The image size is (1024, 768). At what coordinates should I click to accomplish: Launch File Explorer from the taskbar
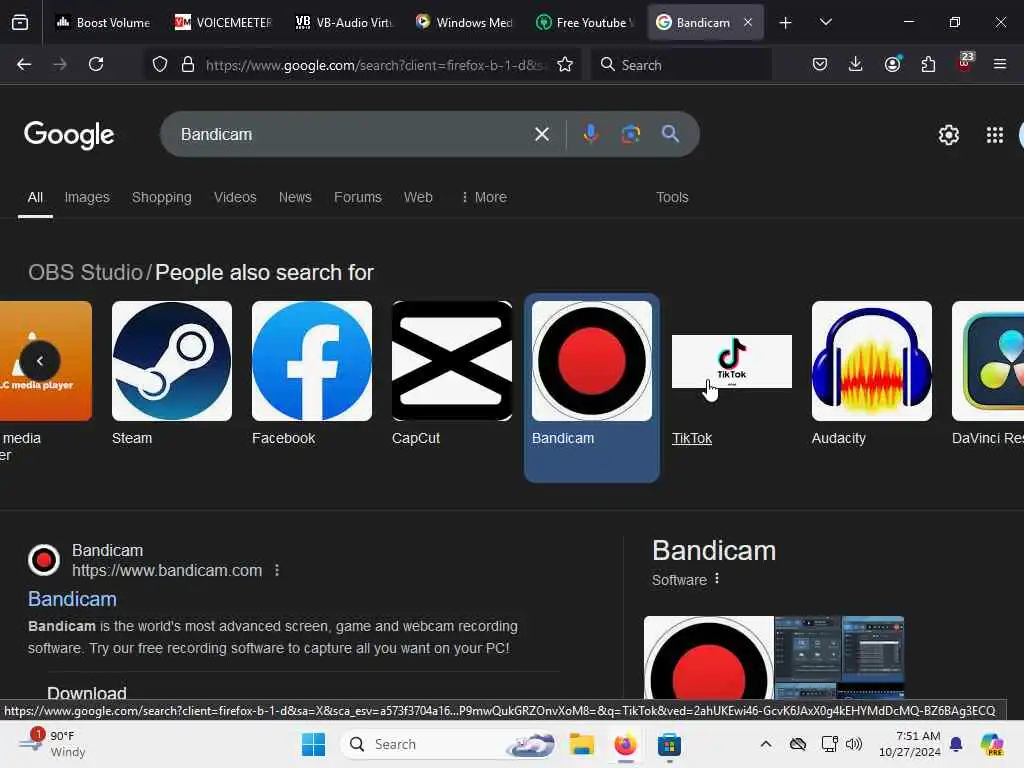(581, 744)
